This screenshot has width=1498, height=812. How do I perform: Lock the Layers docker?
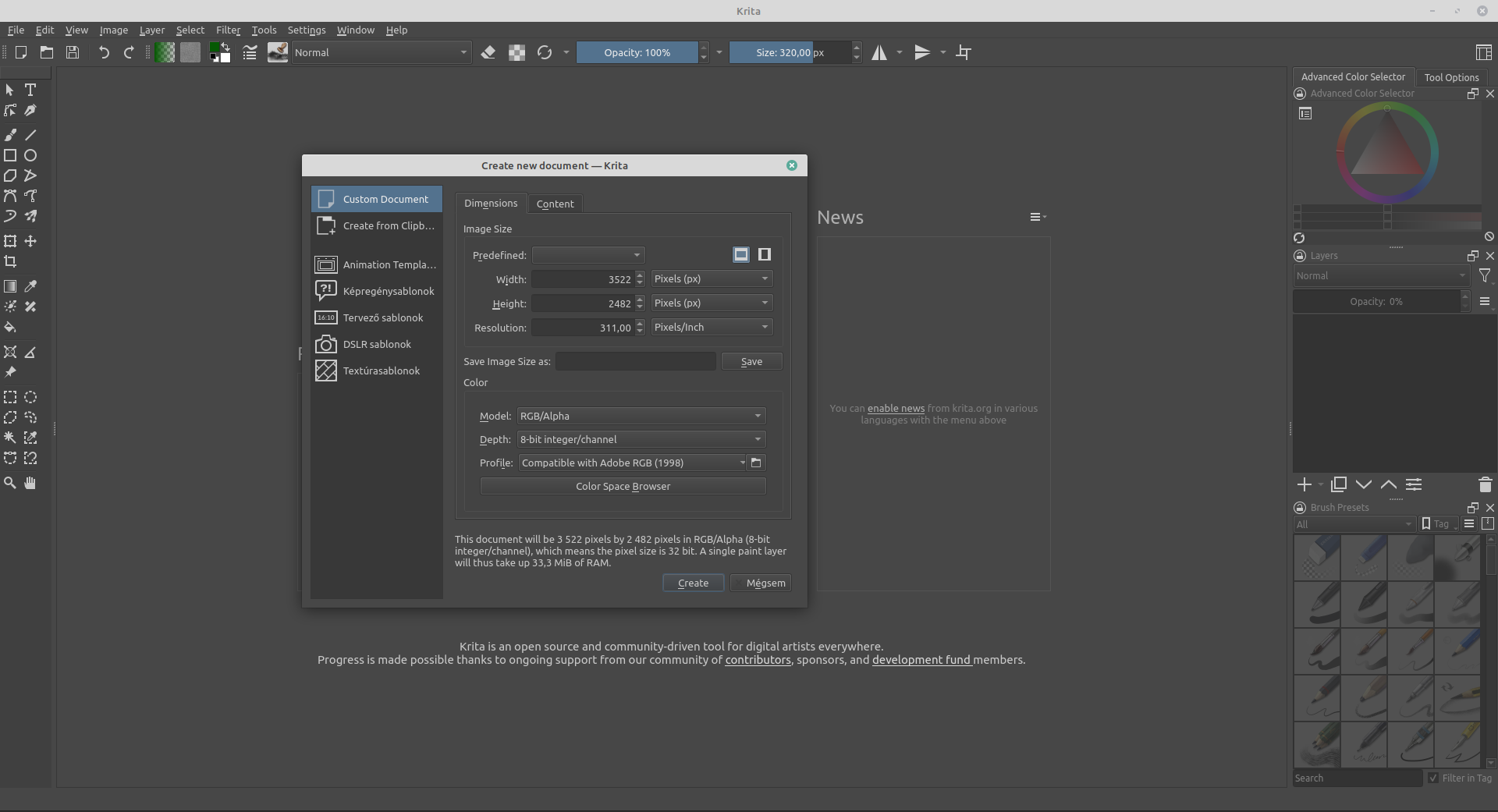(x=1300, y=256)
